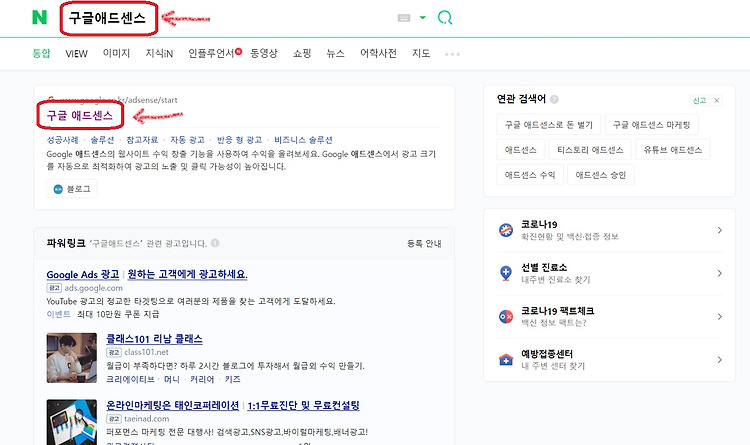Click the green search magnifier icon
This screenshot has height=445, width=750.
(445, 18)
